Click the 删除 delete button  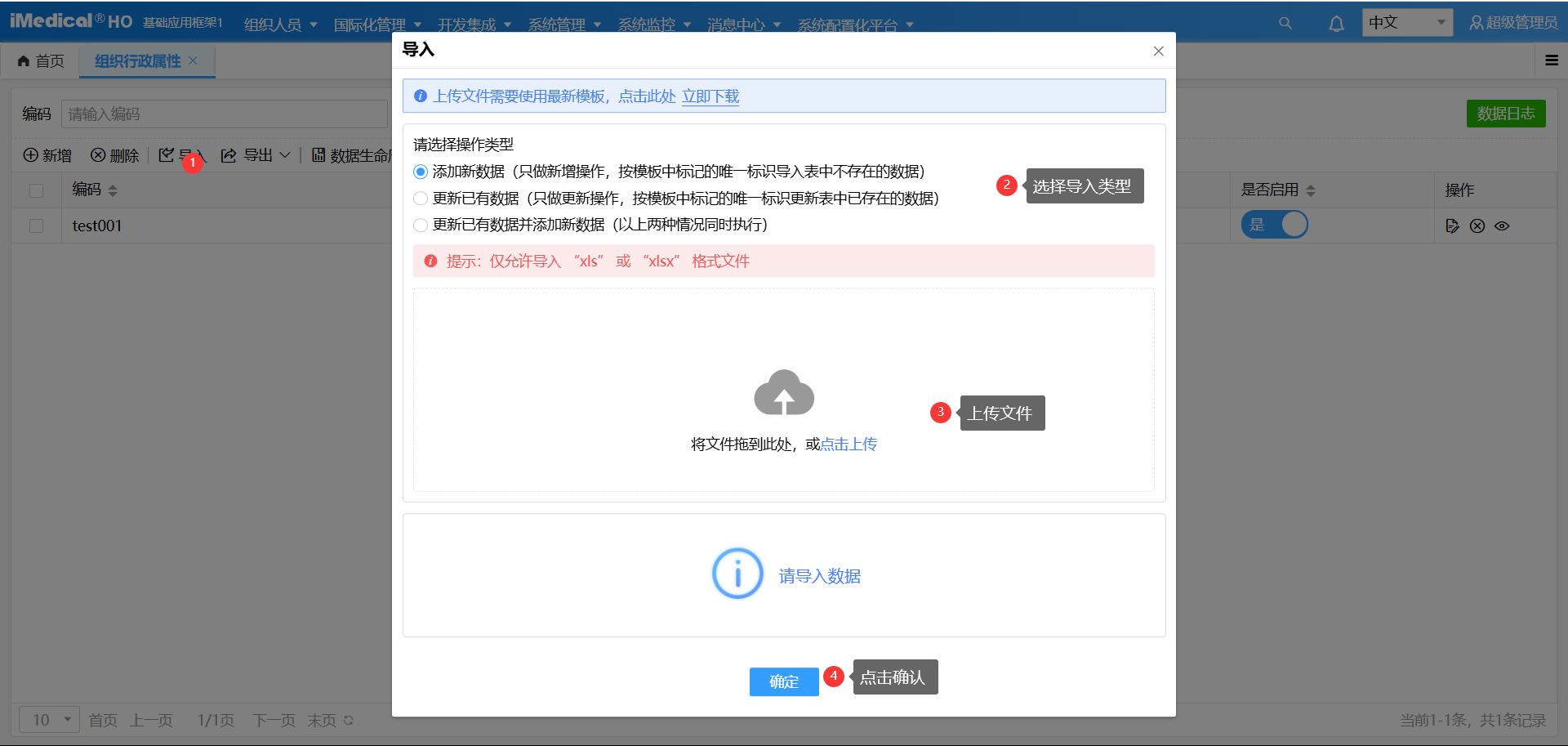114,155
